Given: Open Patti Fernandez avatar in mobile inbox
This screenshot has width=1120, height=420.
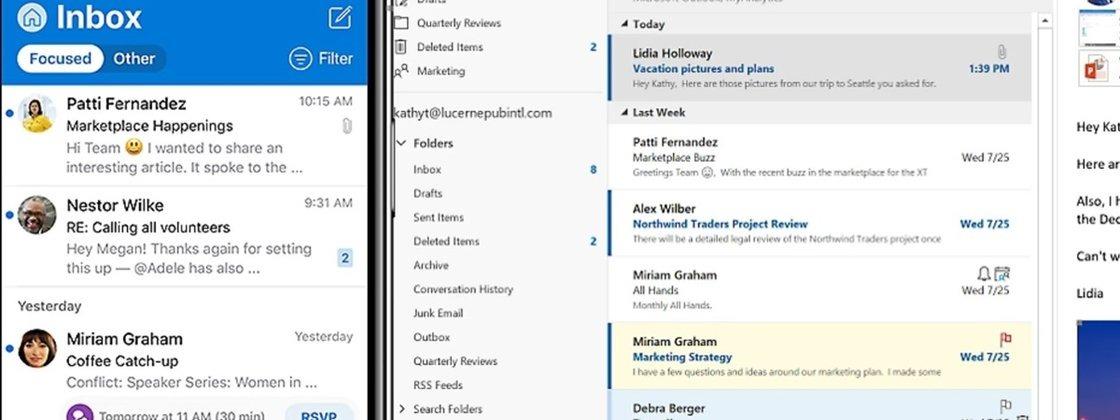Looking at the screenshot, I should (37, 114).
